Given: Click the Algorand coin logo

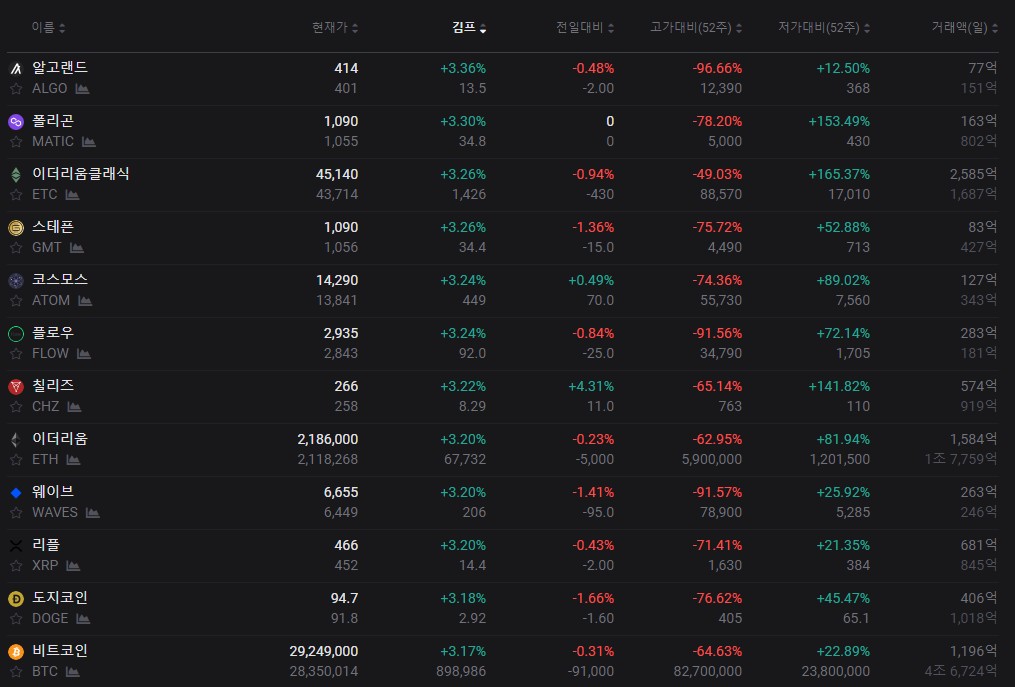Looking at the screenshot, I should (16, 68).
